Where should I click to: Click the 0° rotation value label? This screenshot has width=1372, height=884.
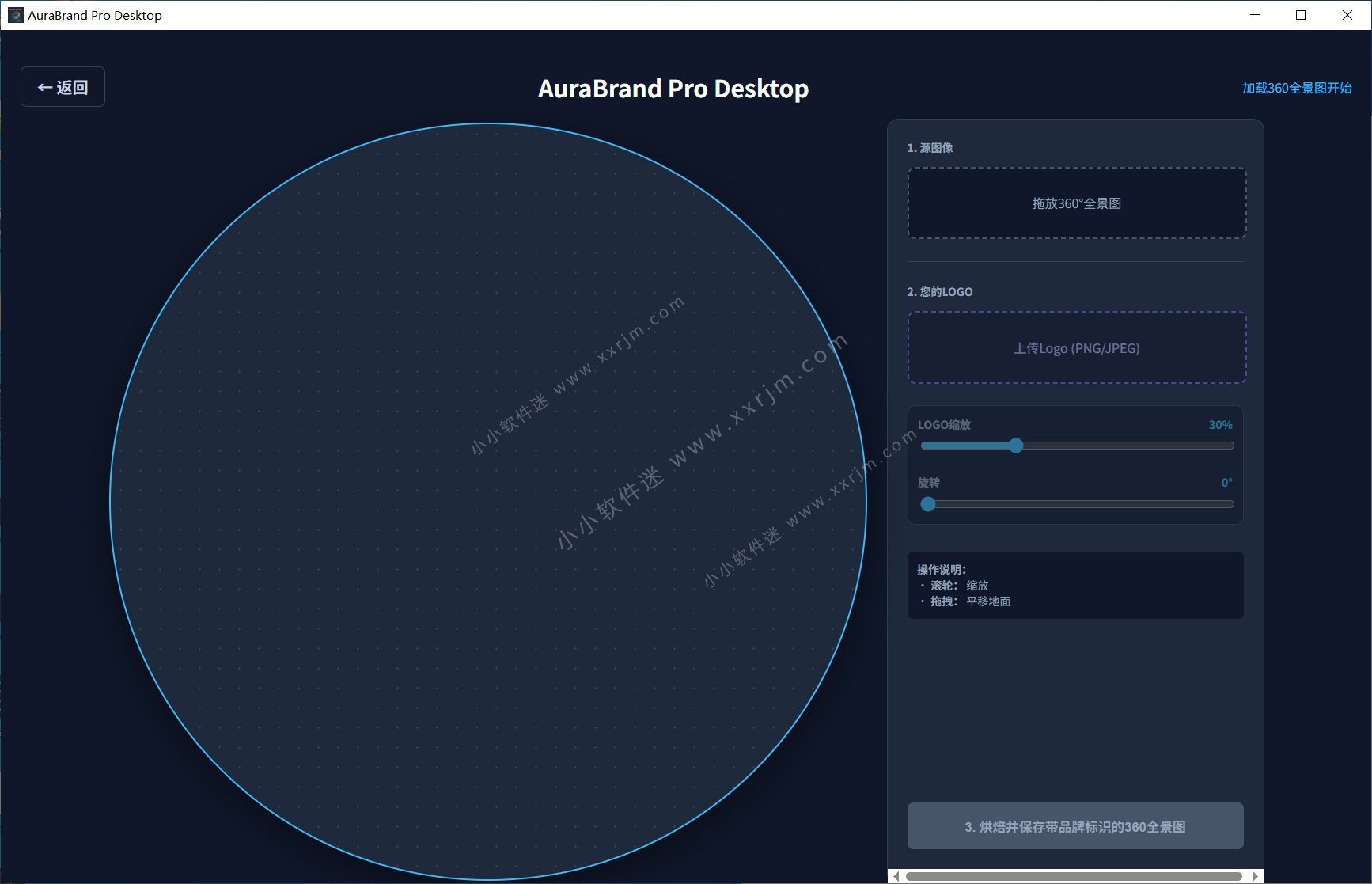pos(1226,483)
